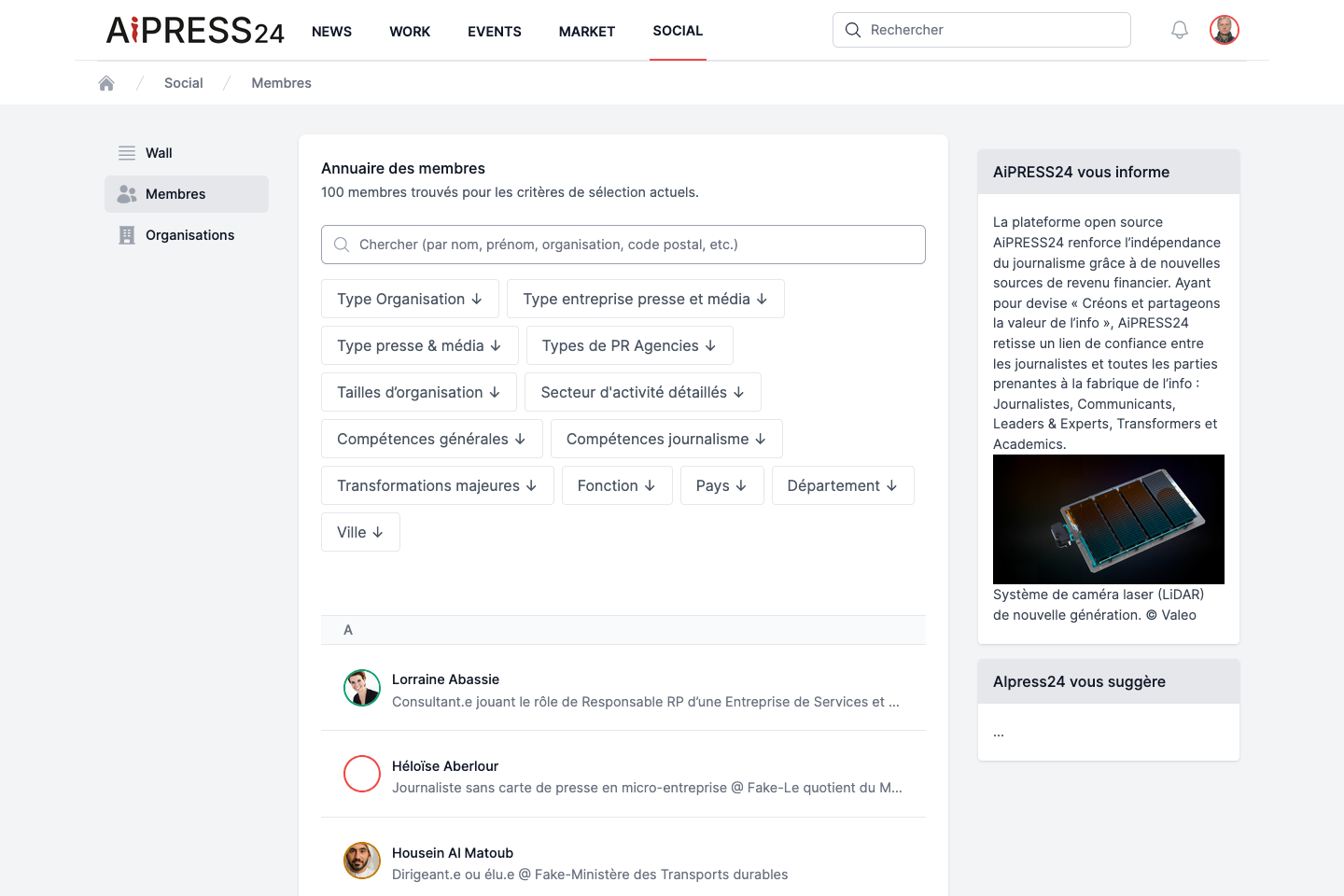This screenshot has height=896, width=1344.
Task: Click the user profile avatar in header
Action: 1225,30
